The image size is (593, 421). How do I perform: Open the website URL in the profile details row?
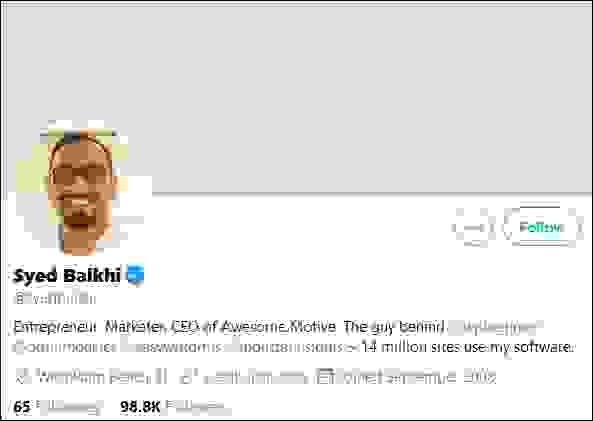coord(253,378)
